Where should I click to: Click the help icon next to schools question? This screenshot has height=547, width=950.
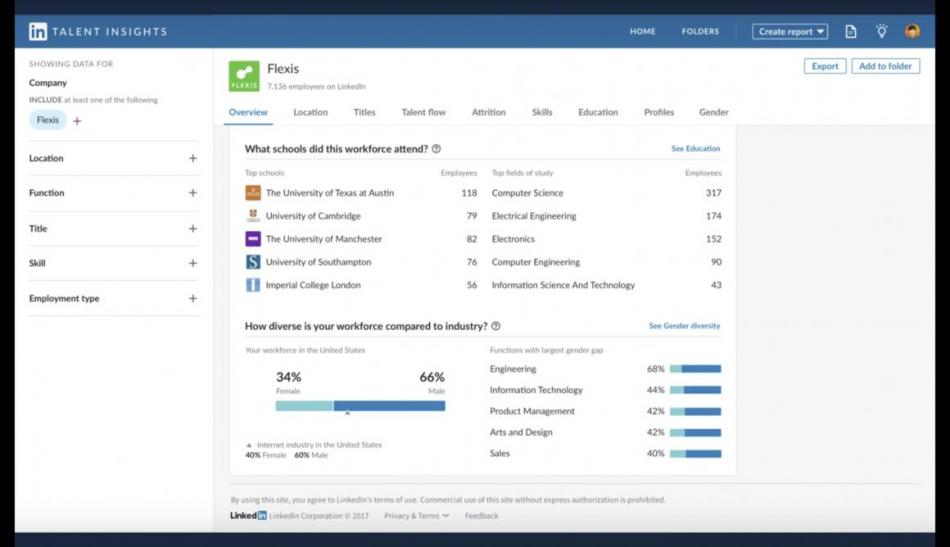436,149
